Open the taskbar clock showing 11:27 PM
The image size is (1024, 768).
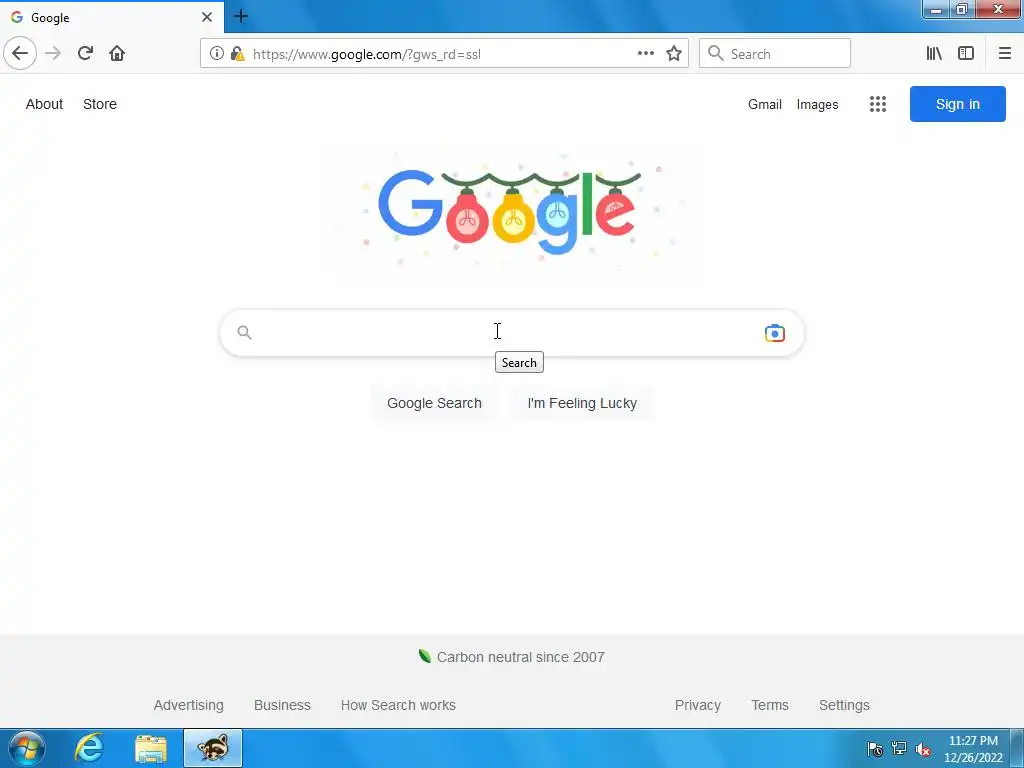coord(973,749)
